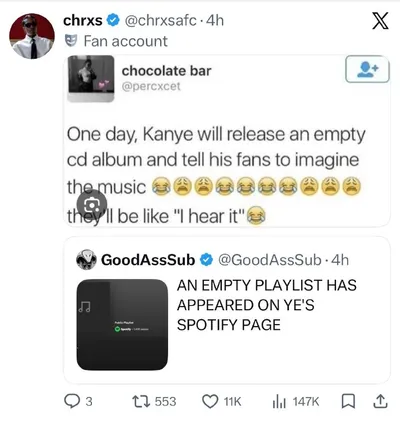Screen dimensions: 400x423
Task: Open the quoted tweet about empty playlist text
Action: 267,305
